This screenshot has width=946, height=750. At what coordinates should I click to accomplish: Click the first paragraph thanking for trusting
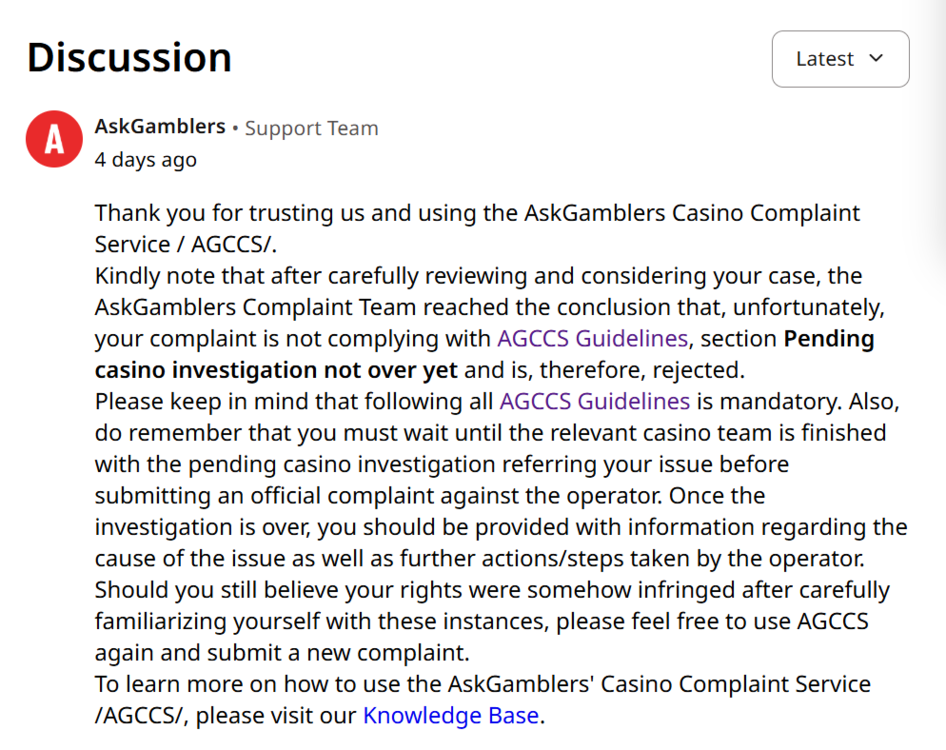477,229
